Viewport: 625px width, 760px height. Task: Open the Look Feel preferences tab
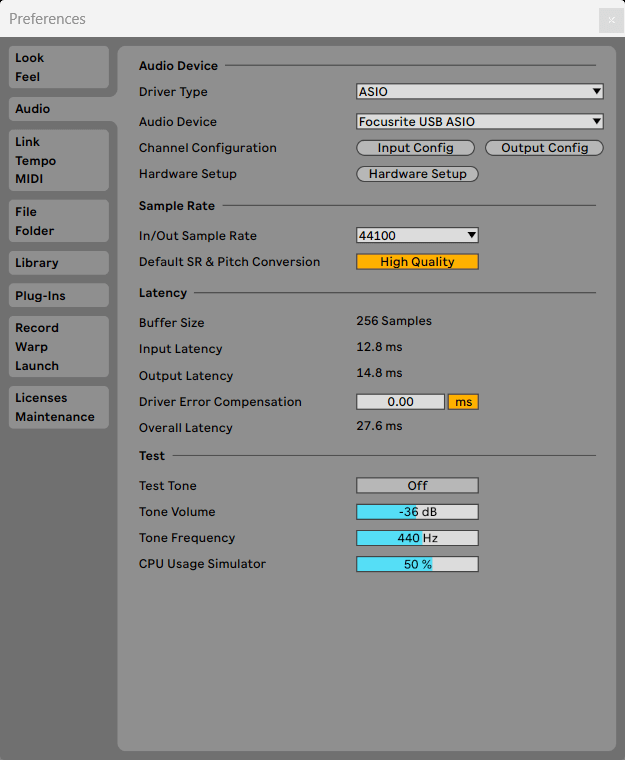tap(58, 67)
